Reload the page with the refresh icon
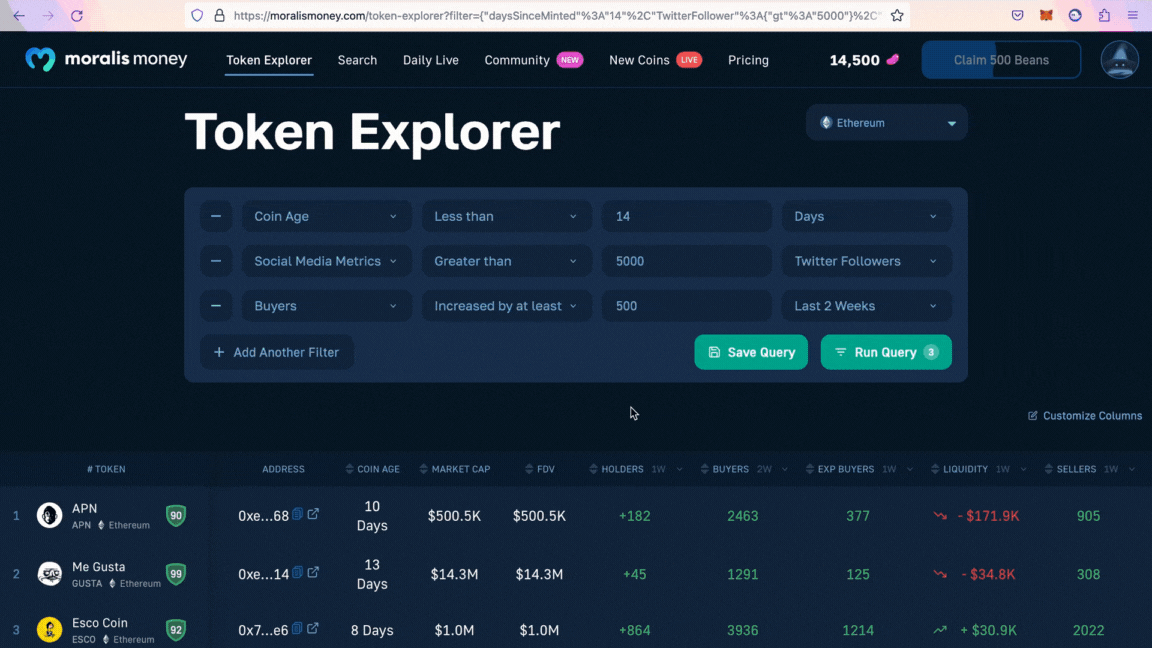 (x=76, y=15)
